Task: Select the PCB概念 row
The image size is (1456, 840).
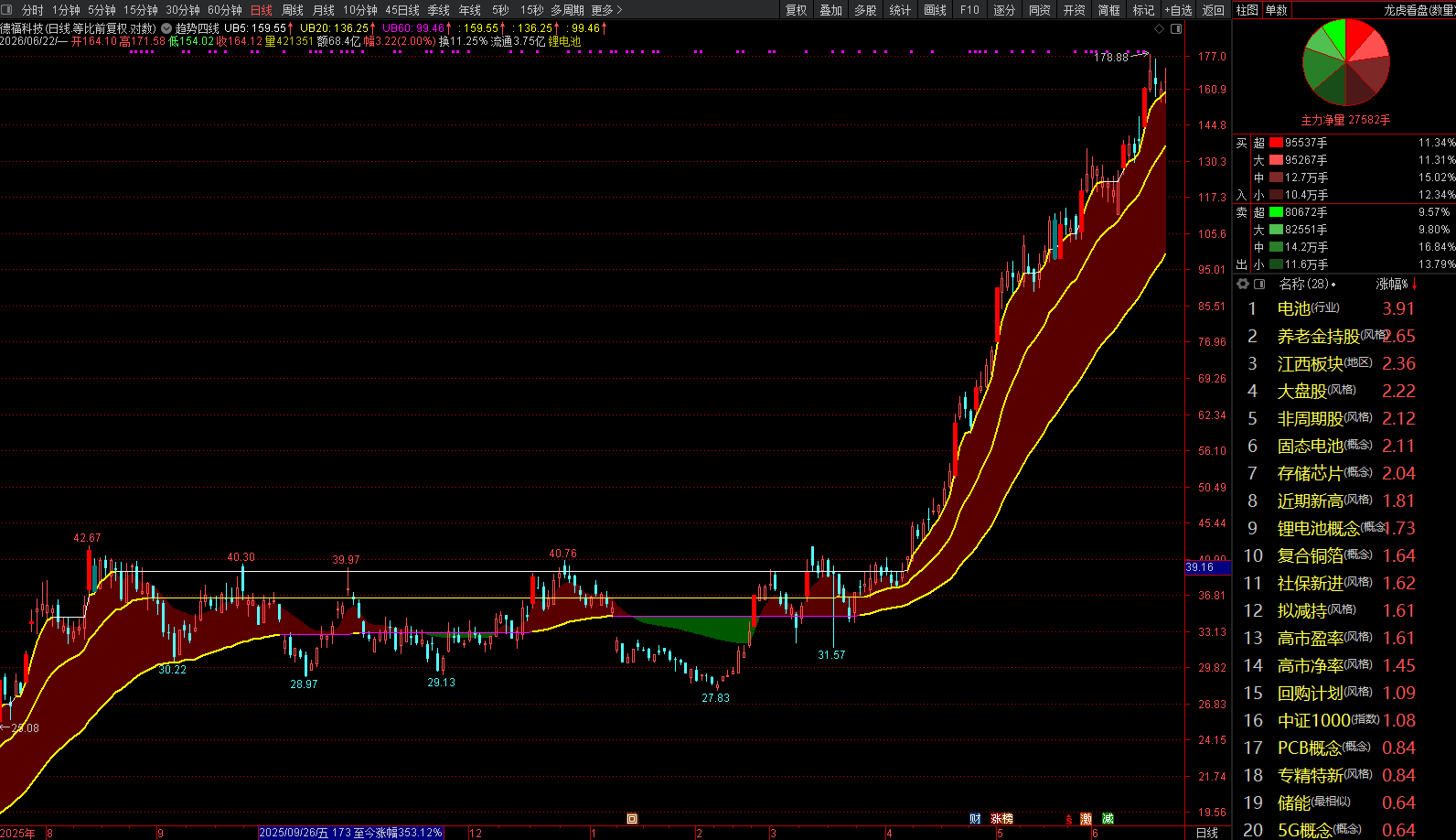Action: 1344,748
